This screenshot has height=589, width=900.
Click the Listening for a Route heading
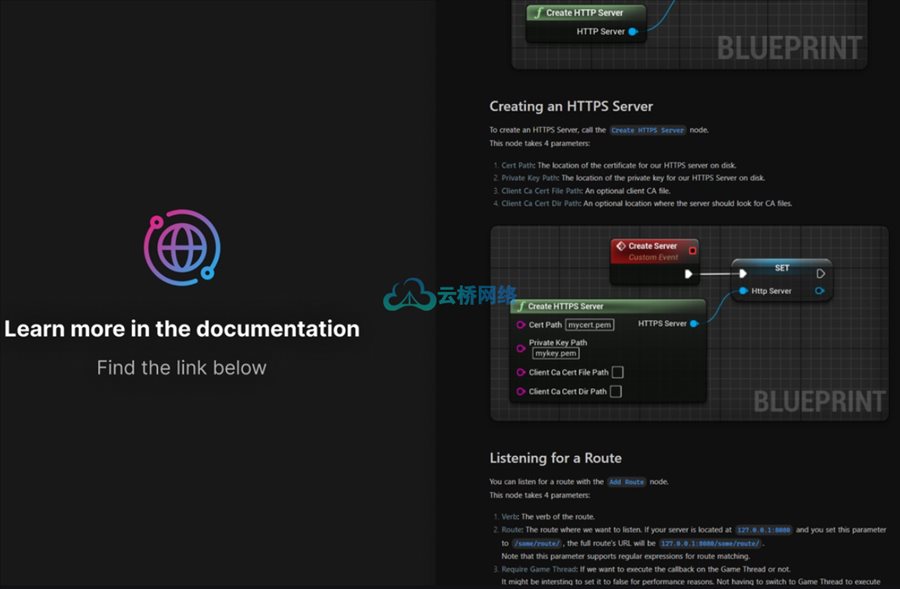(x=555, y=458)
